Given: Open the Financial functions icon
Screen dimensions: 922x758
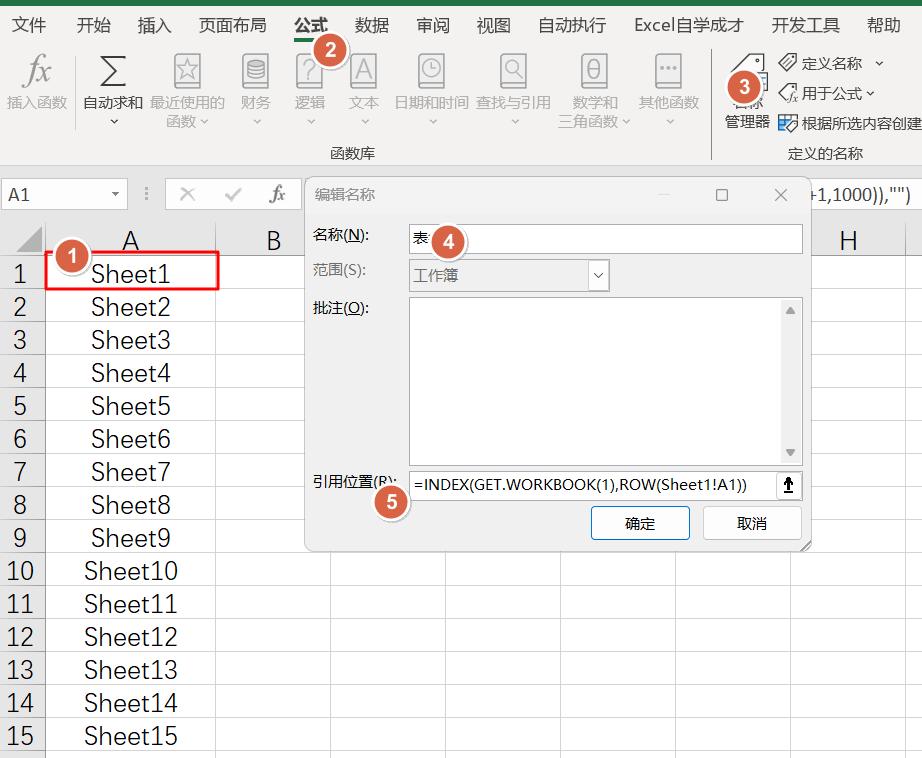Looking at the screenshot, I should pos(255,71).
